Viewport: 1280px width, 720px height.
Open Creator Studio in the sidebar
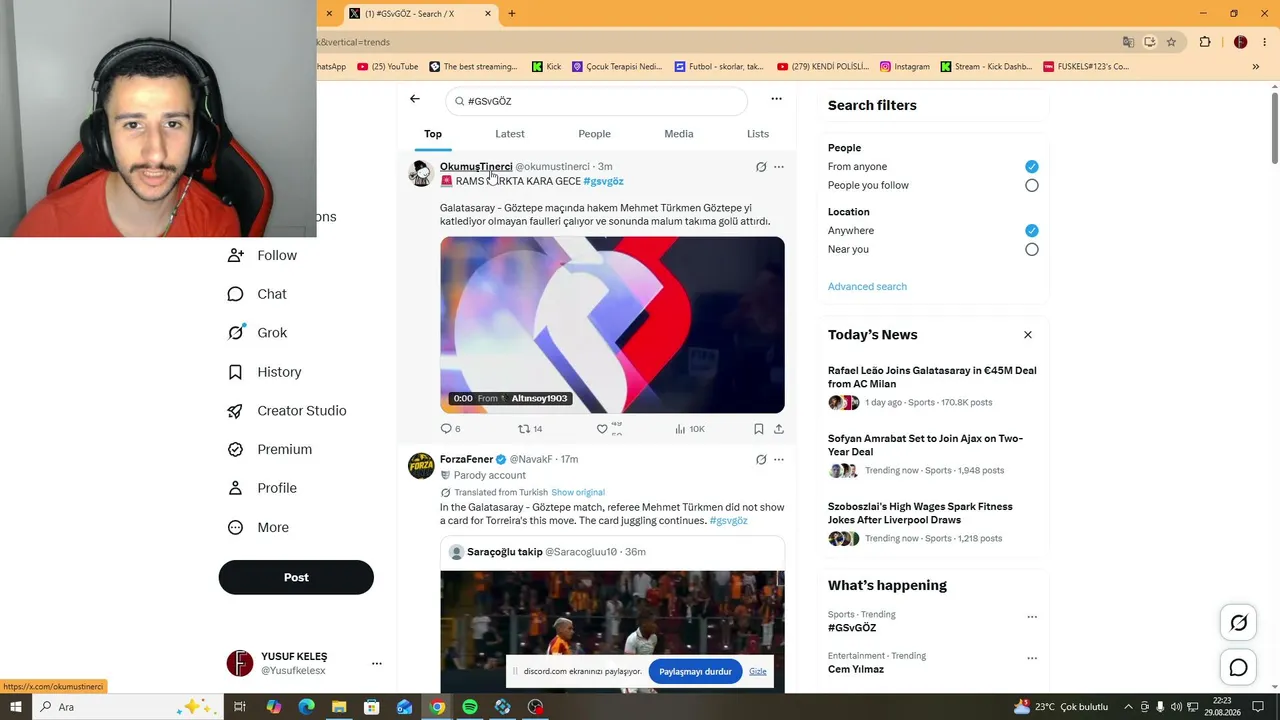pos(287,411)
